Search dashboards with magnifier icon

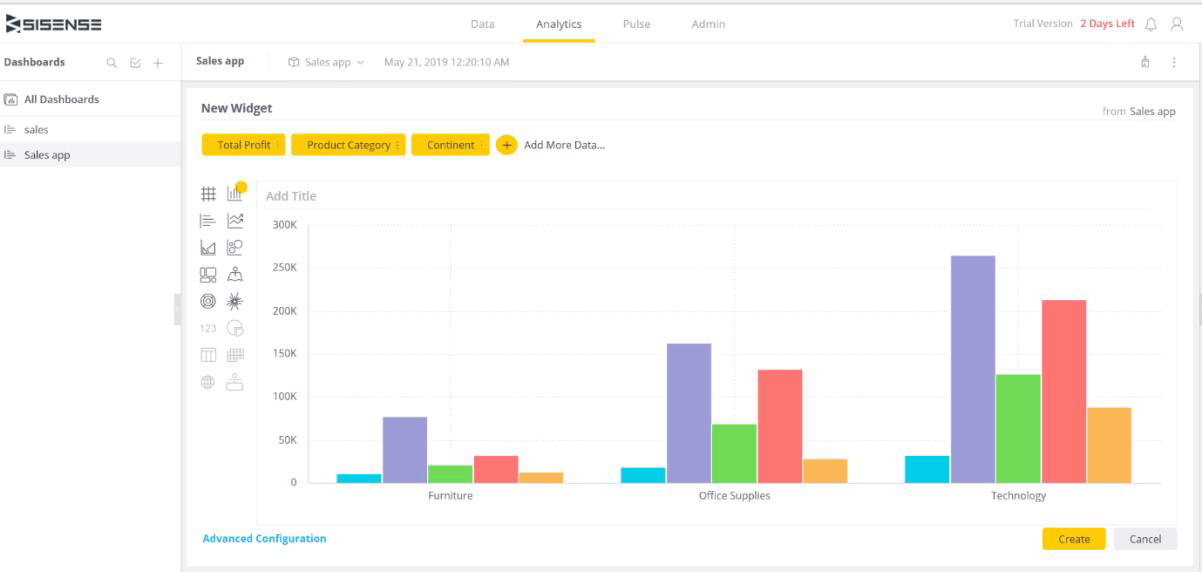coord(113,62)
